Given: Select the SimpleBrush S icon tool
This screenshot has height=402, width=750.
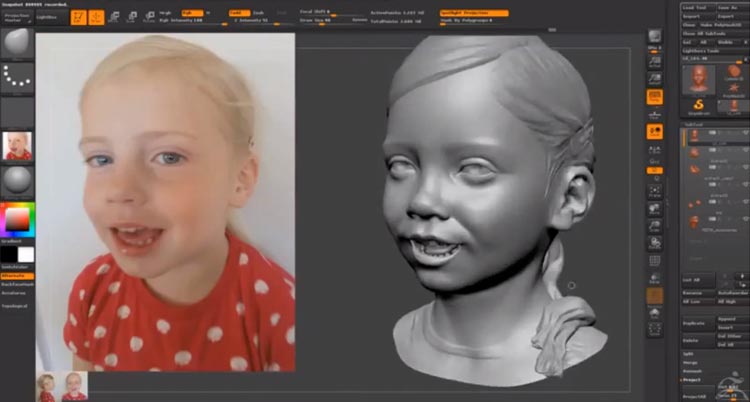Looking at the screenshot, I should pos(699,104).
